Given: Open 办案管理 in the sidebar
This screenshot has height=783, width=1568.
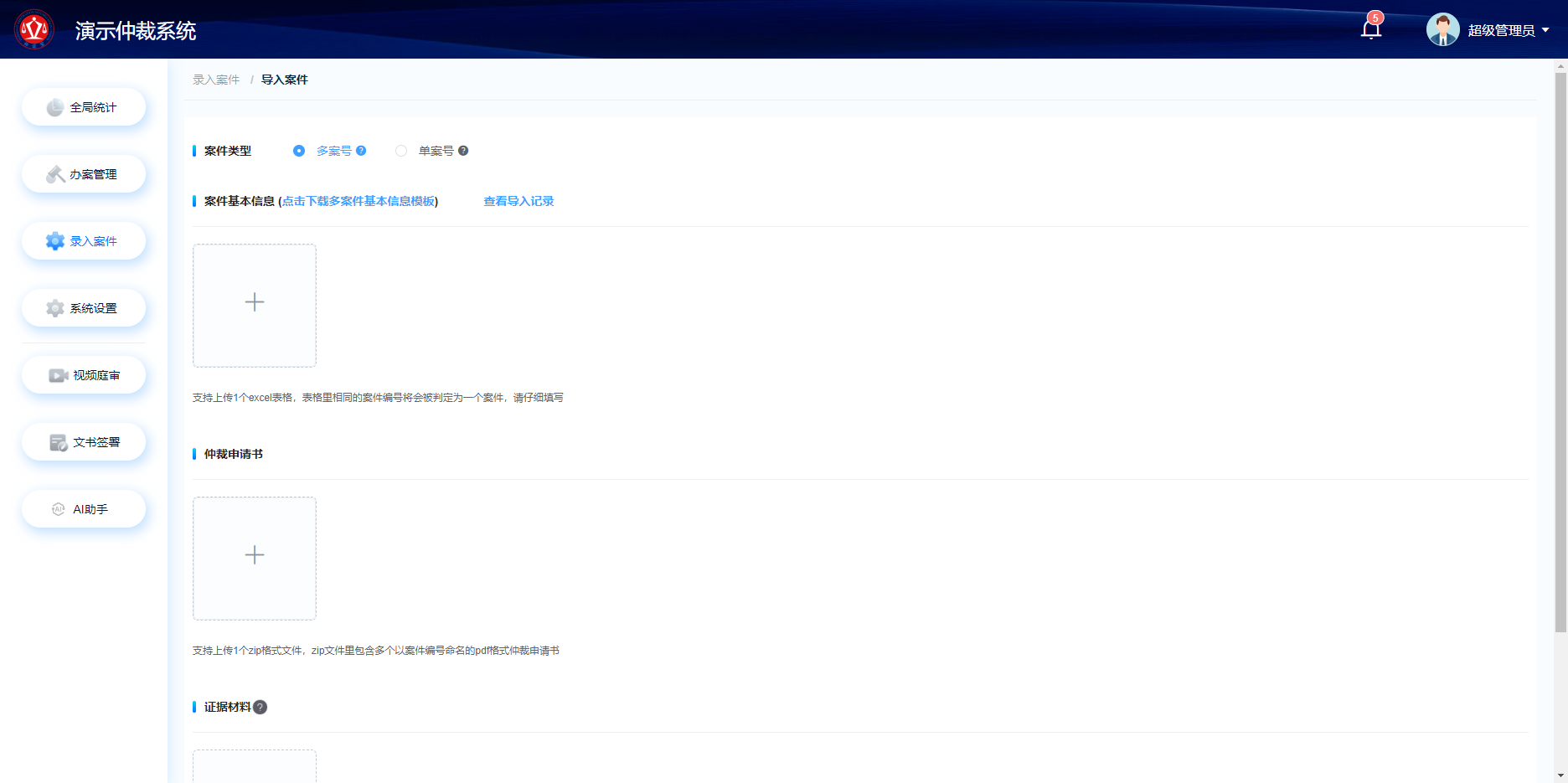Looking at the screenshot, I should 84,174.
